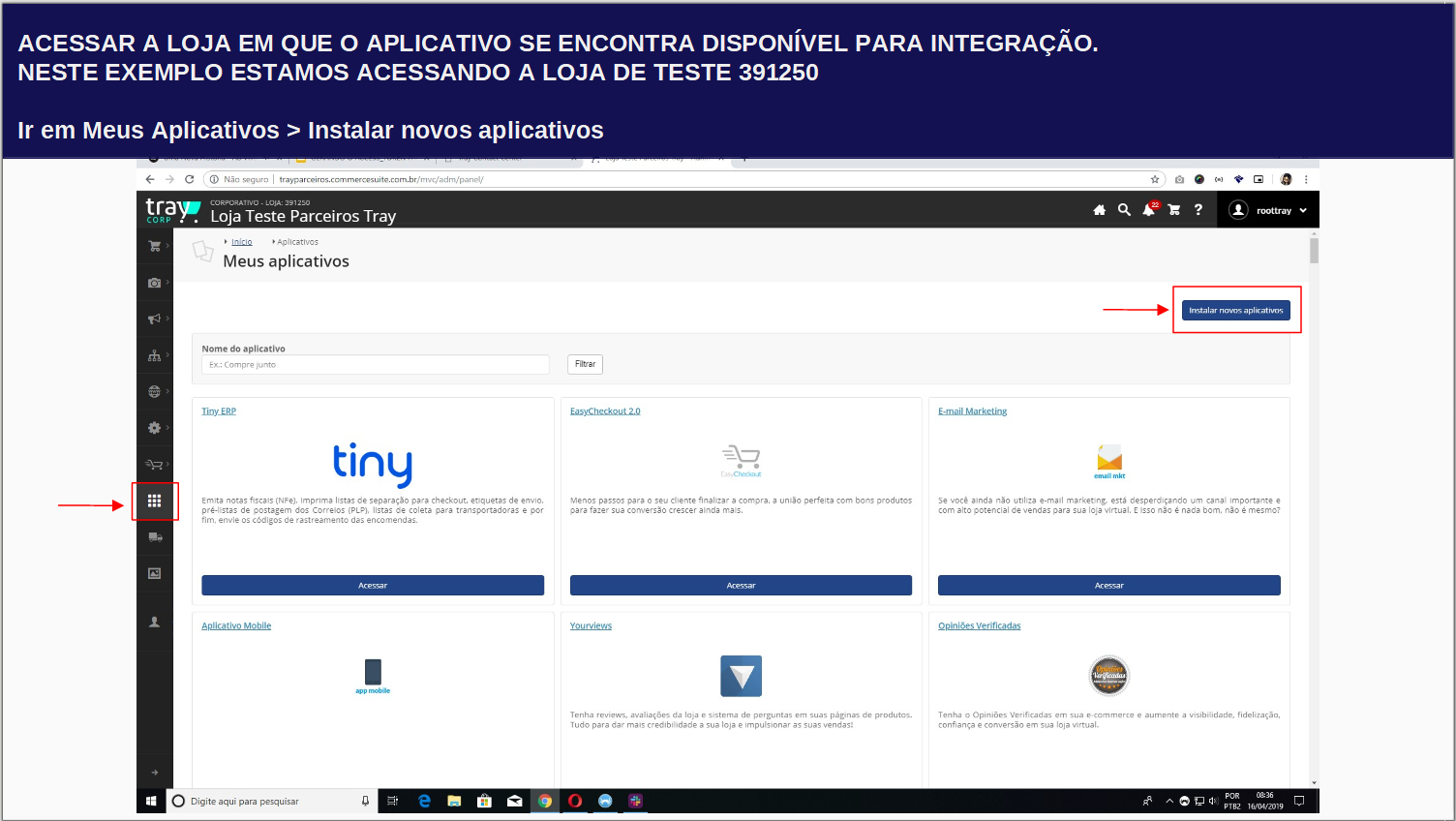
Task: Click the Nome do aplicativo search field
Action: [375, 365]
